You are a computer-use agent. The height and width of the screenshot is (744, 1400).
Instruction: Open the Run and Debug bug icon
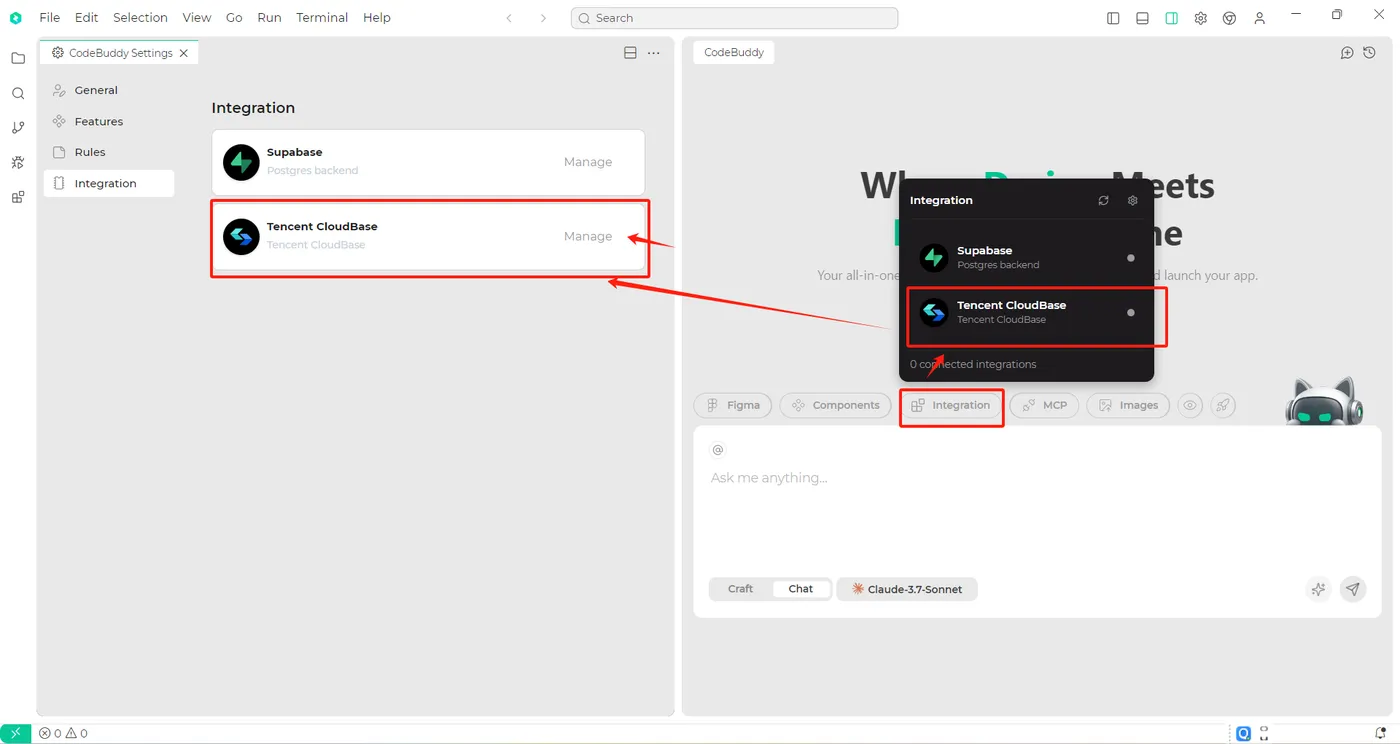point(18,162)
